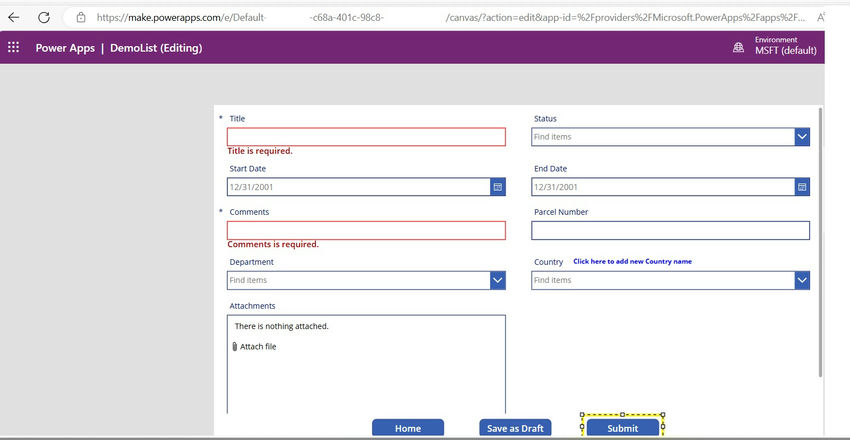The width and height of the screenshot is (850, 440).
Task: Open the End Date calendar picker icon
Action: (x=802, y=187)
